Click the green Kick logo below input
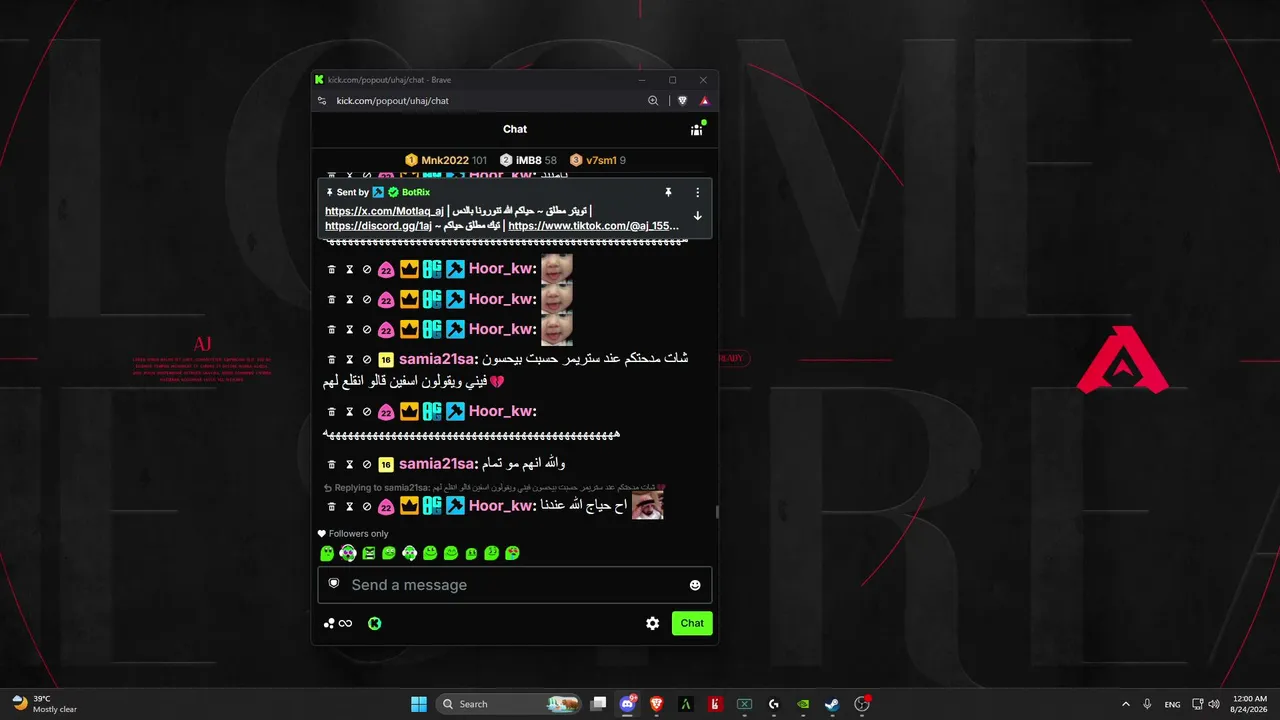The width and height of the screenshot is (1280, 720). click(x=375, y=623)
